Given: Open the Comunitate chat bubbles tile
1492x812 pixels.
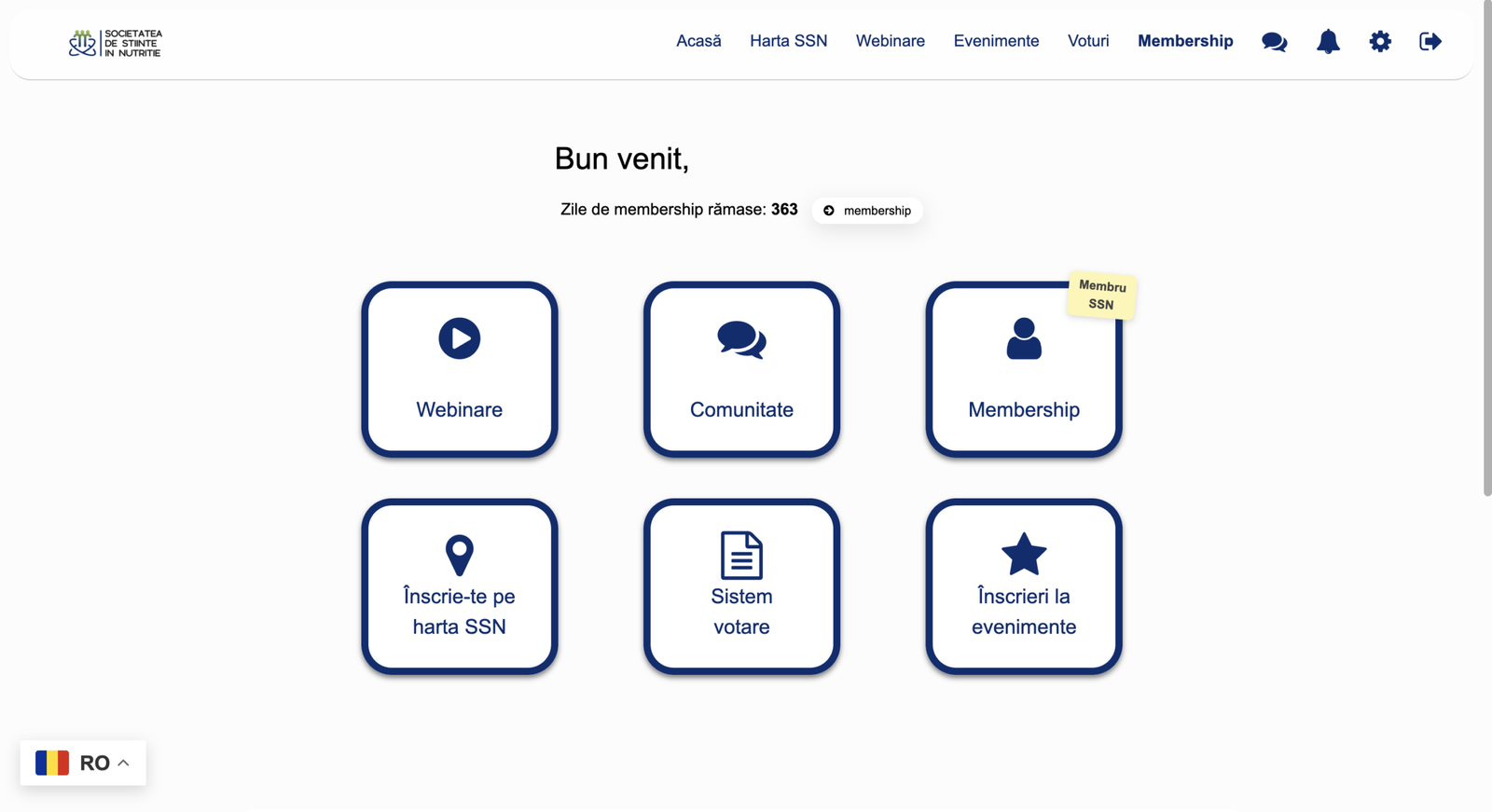Looking at the screenshot, I should coord(741,369).
